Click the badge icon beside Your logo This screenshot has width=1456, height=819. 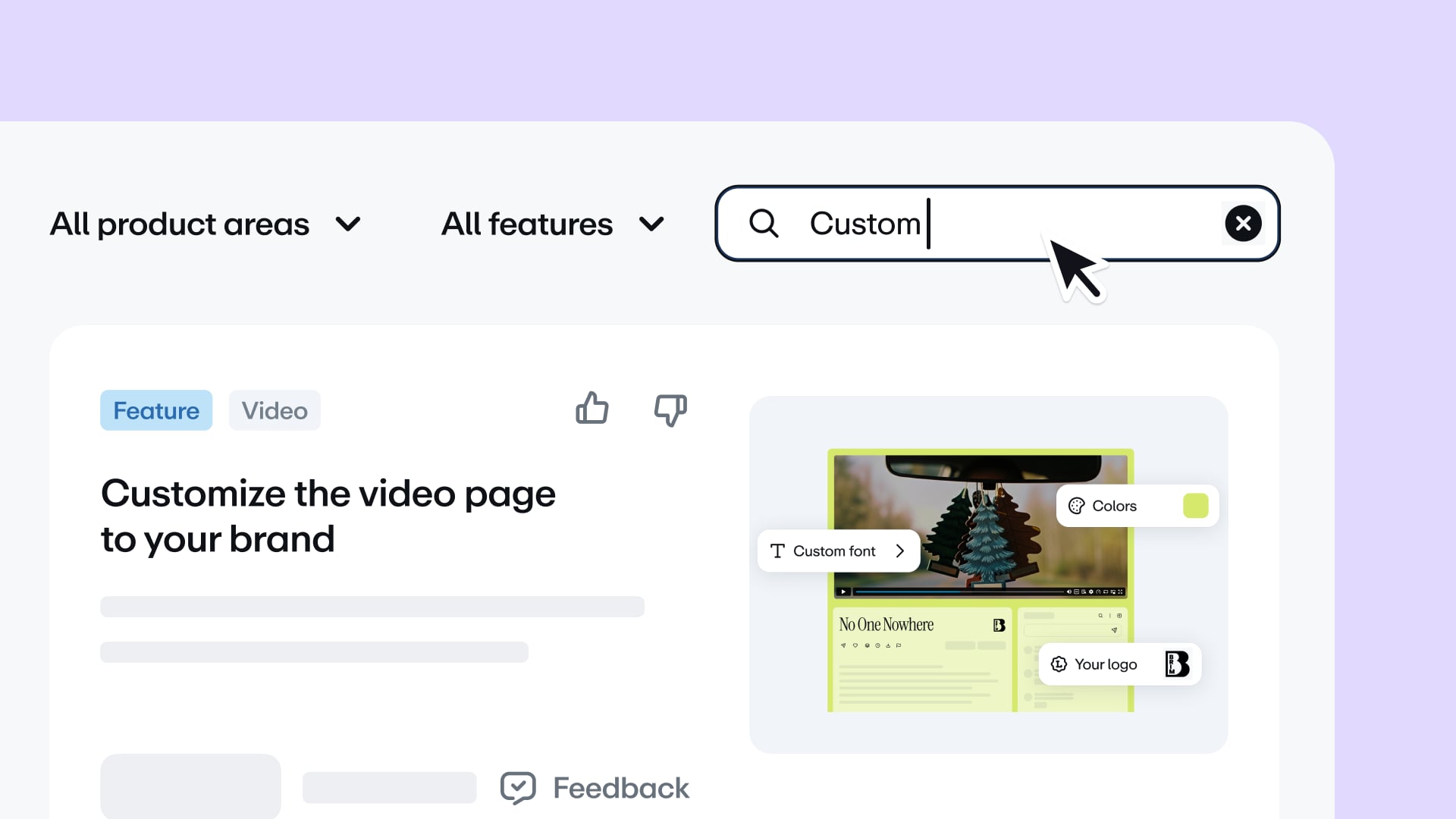(1059, 664)
